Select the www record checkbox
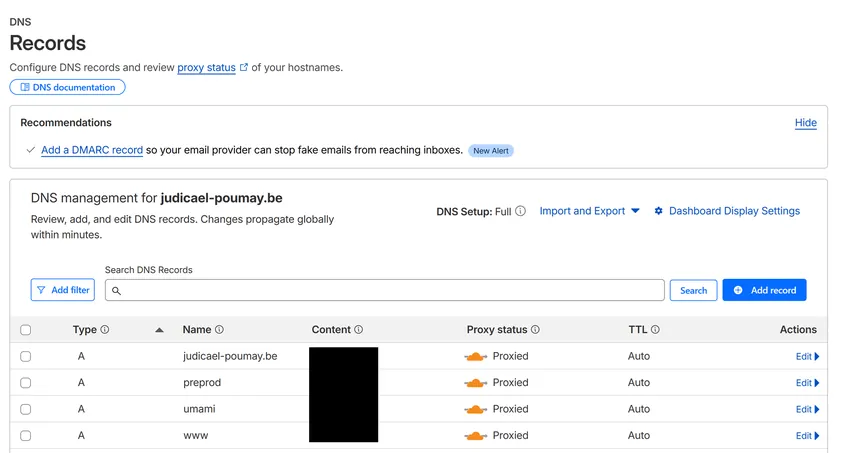854x453 pixels. [26, 436]
